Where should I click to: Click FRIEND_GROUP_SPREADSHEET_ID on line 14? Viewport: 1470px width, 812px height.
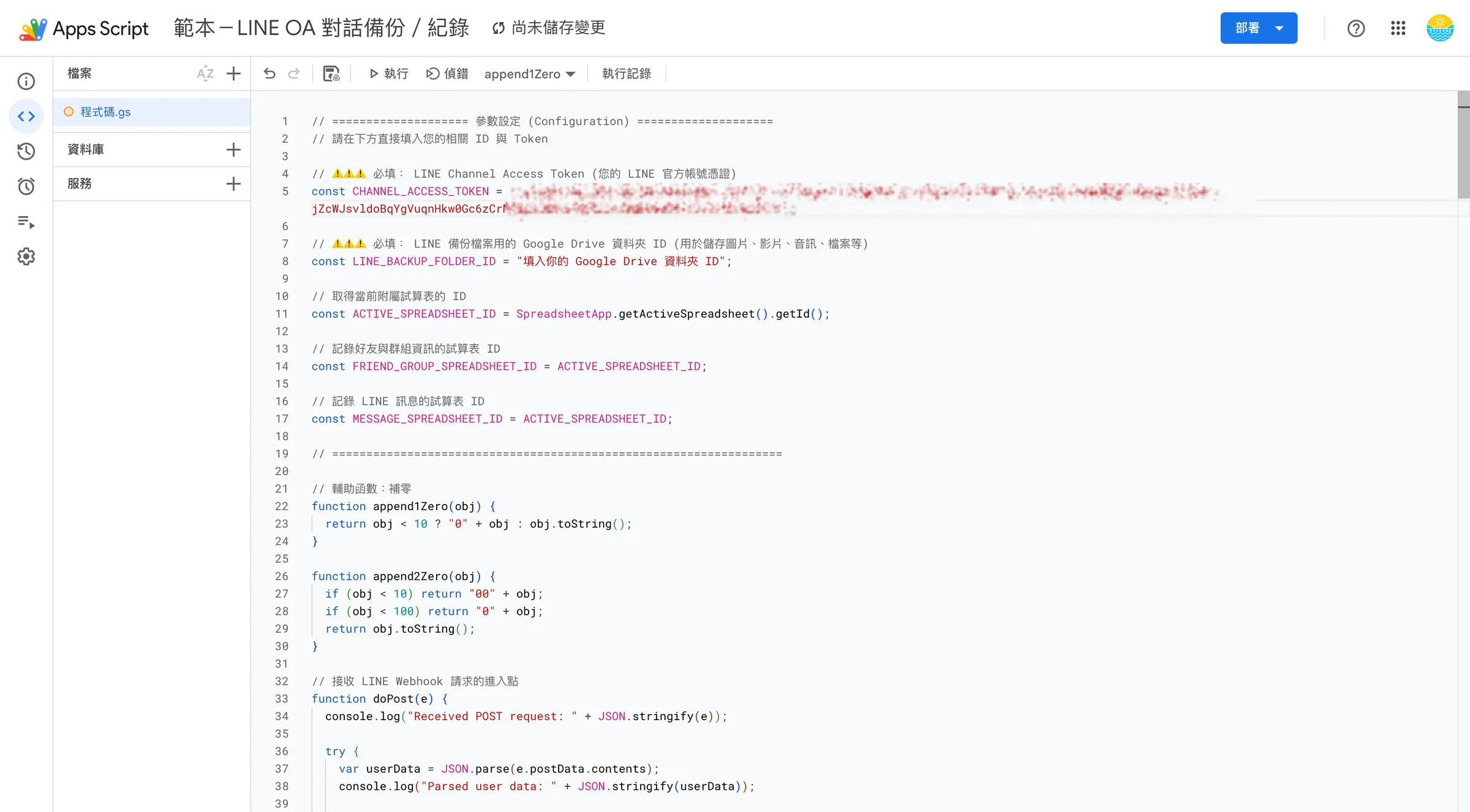point(445,366)
